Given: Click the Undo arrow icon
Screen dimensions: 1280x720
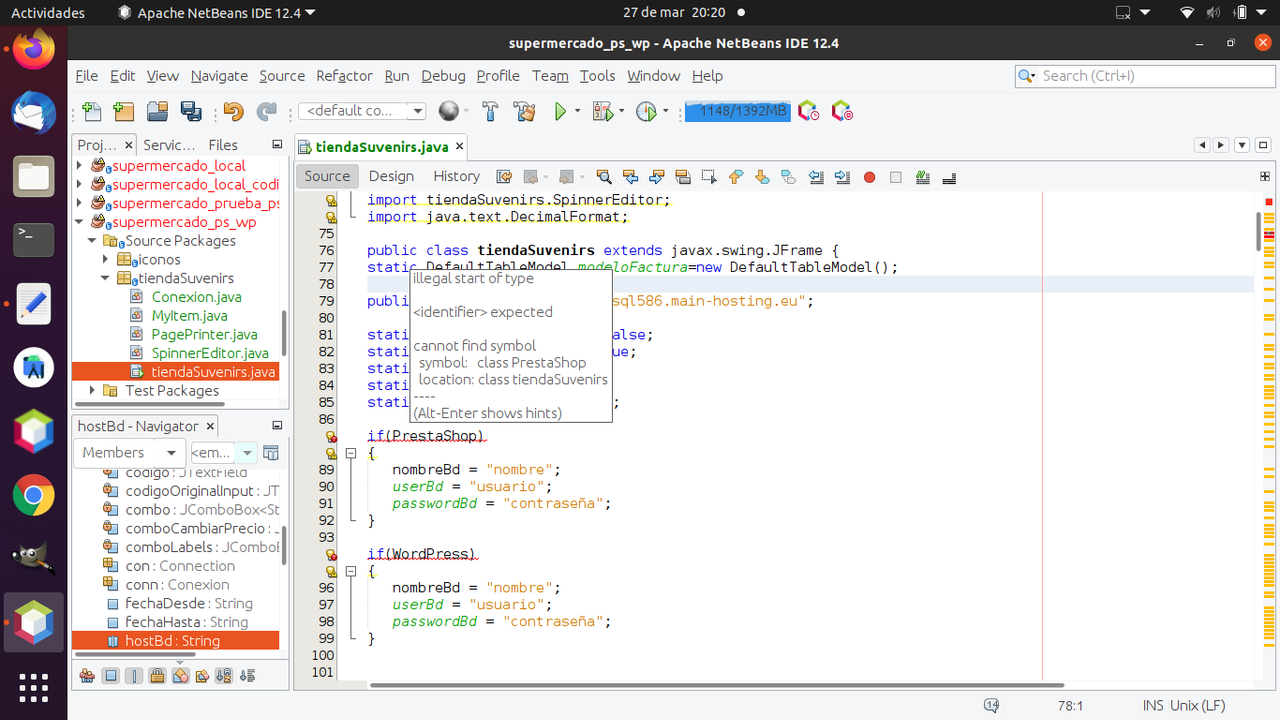Looking at the screenshot, I should [x=233, y=111].
